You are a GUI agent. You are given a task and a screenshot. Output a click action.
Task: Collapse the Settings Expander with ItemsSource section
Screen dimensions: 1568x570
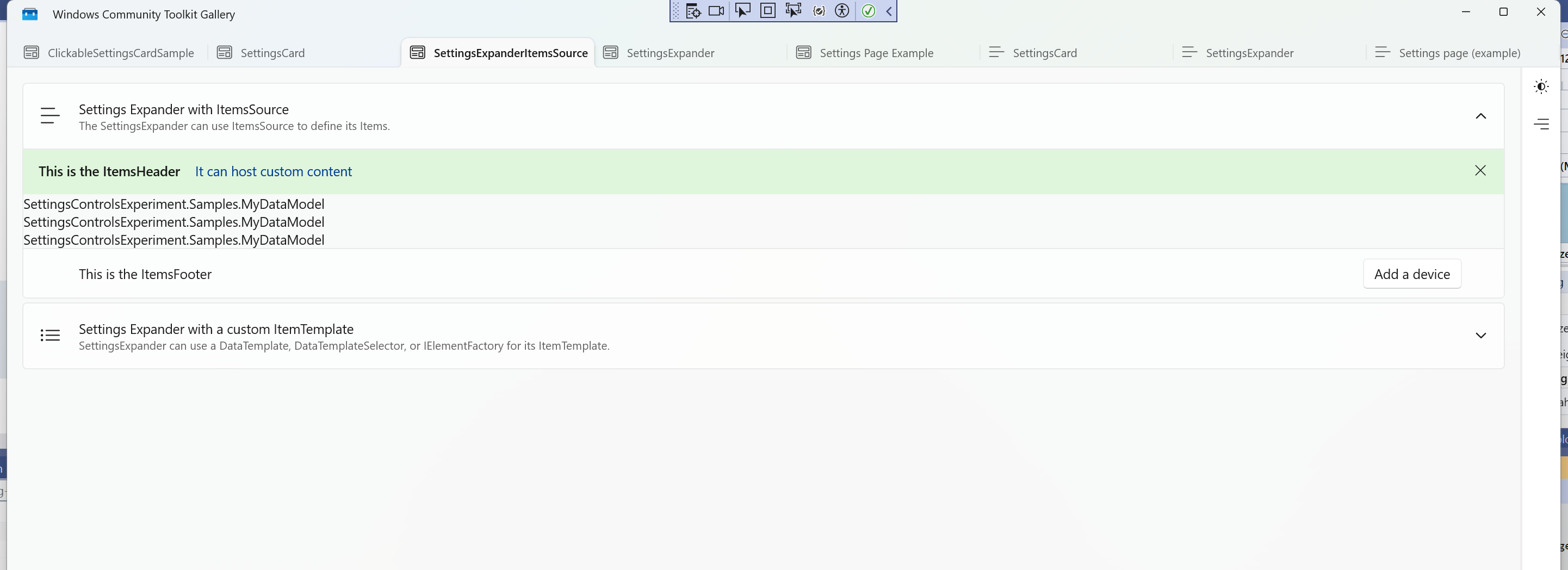(1481, 116)
